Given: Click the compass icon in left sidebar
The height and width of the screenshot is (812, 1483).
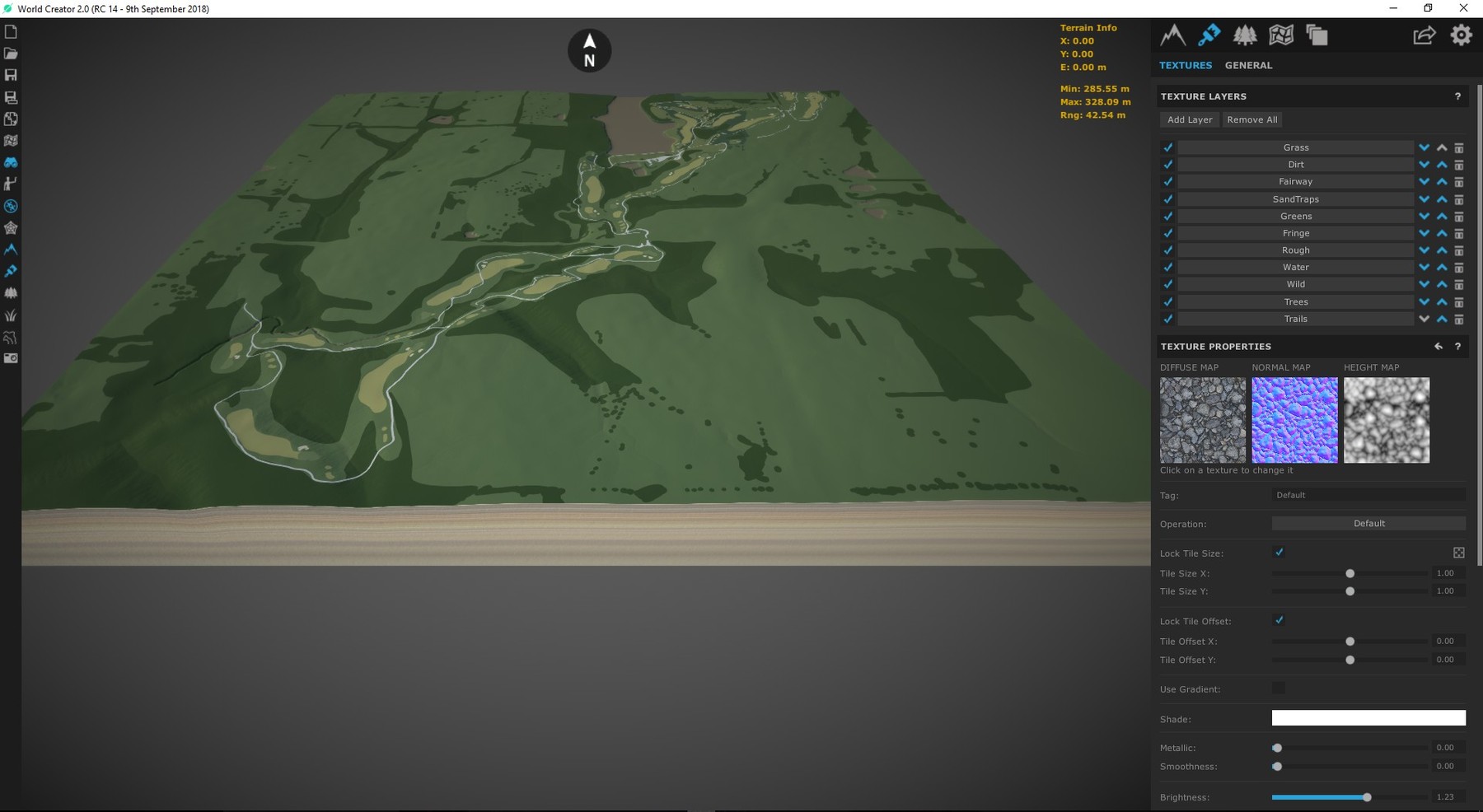Looking at the screenshot, I should tap(11, 206).
